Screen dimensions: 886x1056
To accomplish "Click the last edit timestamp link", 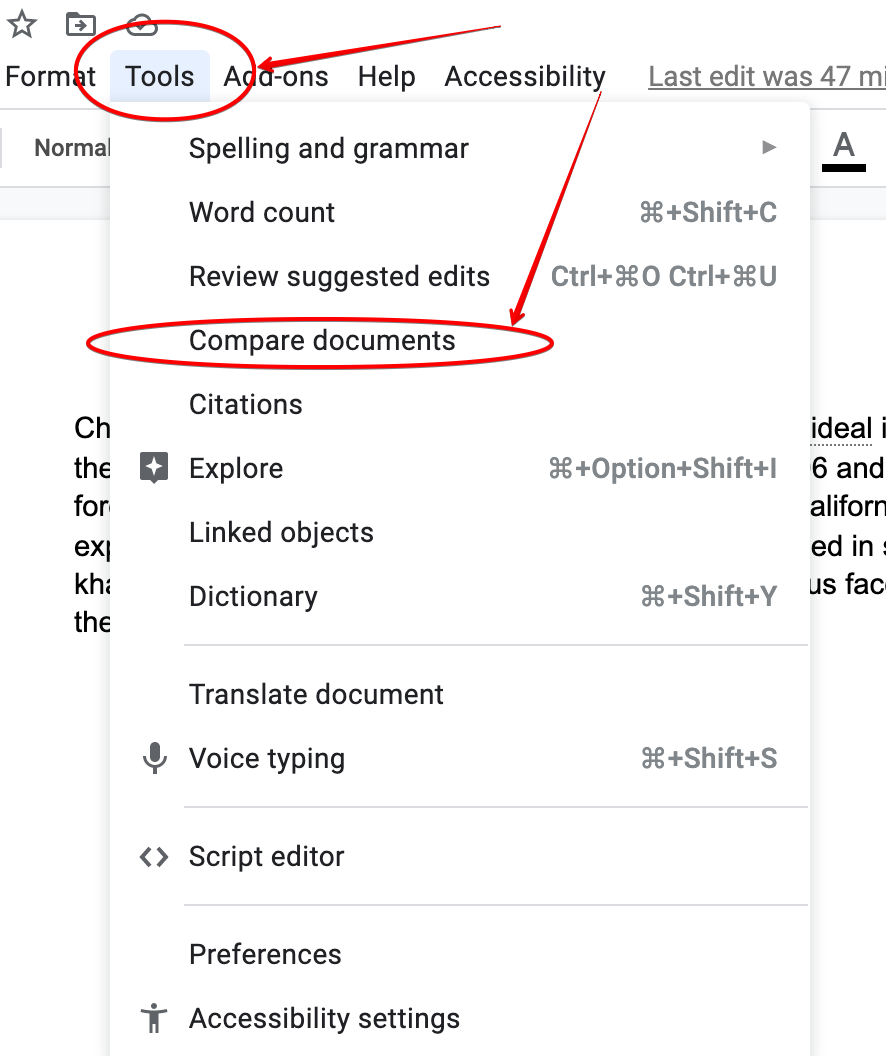I will tap(766, 76).
